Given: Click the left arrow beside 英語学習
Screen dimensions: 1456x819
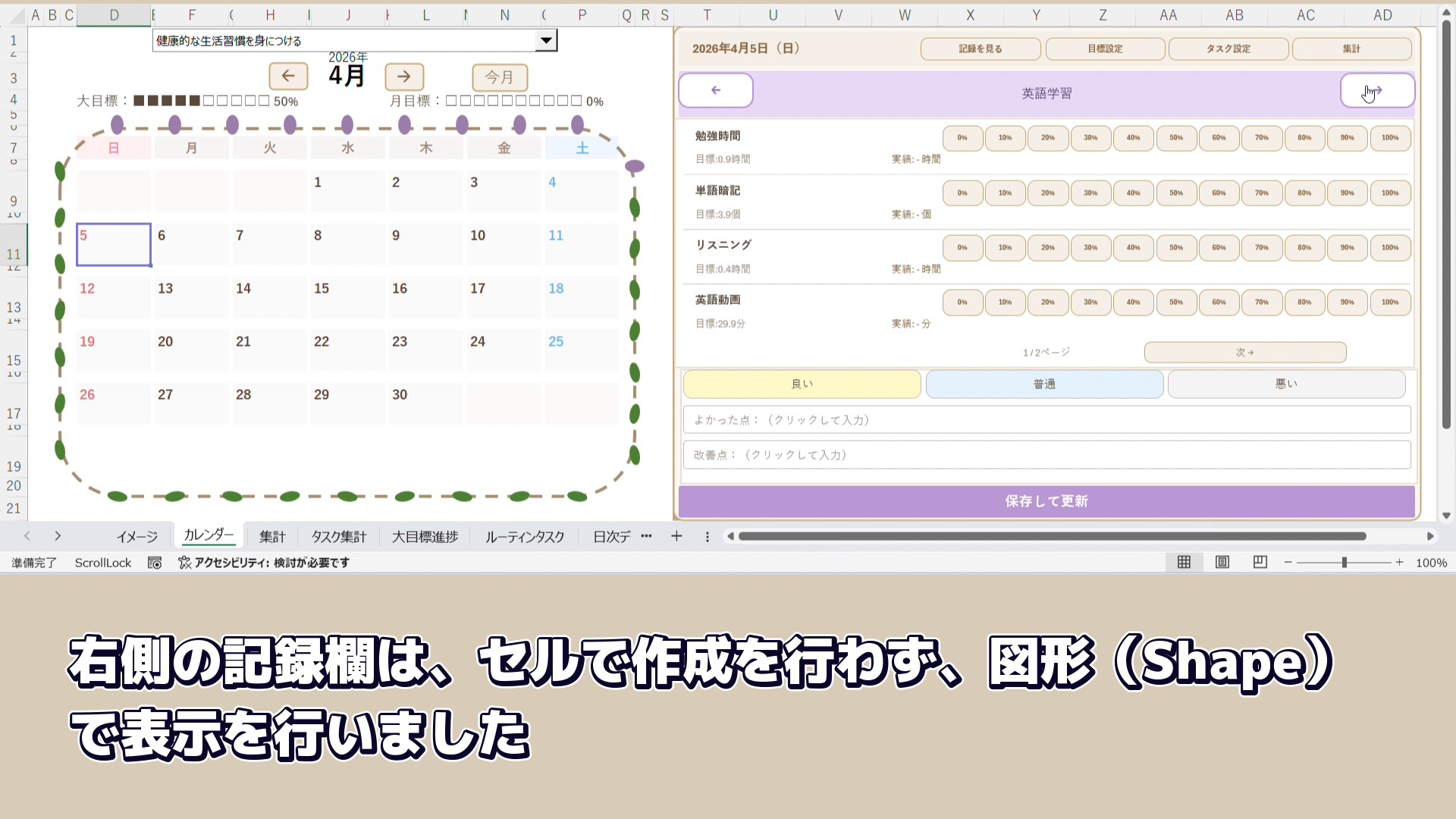Looking at the screenshot, I should [715, 90].
